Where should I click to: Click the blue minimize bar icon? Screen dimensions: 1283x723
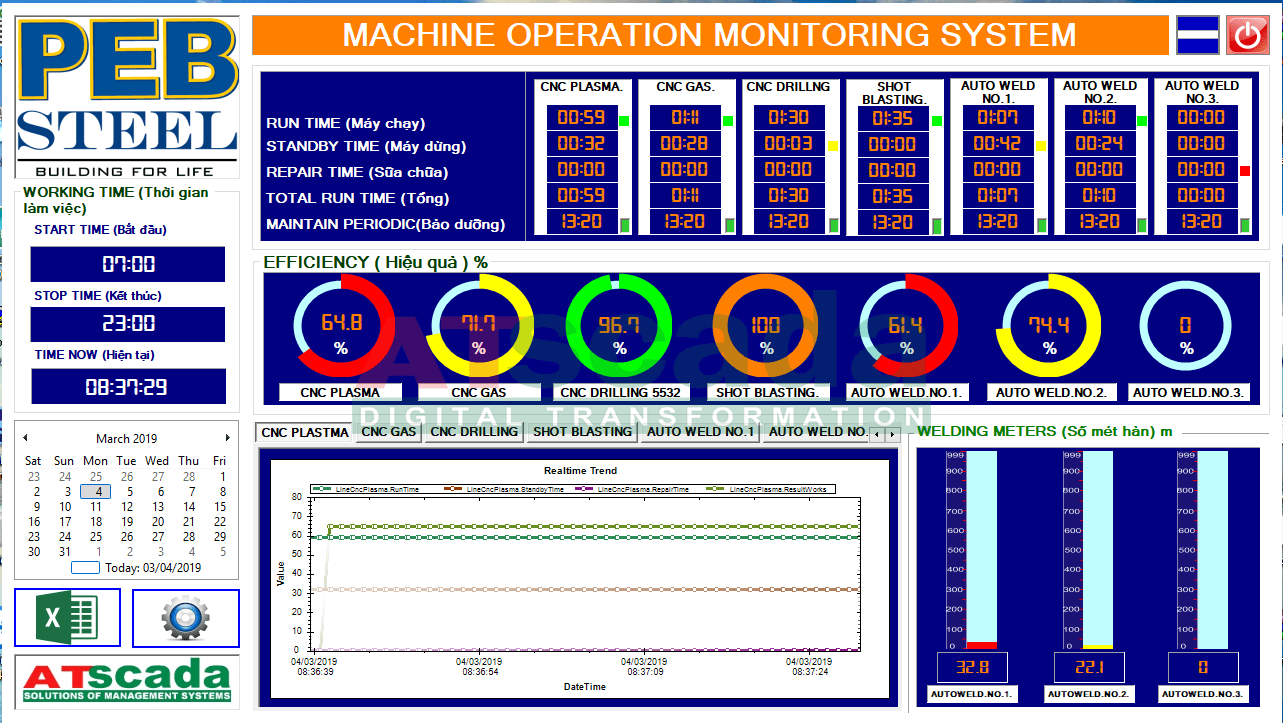(x=1197, y=35)
